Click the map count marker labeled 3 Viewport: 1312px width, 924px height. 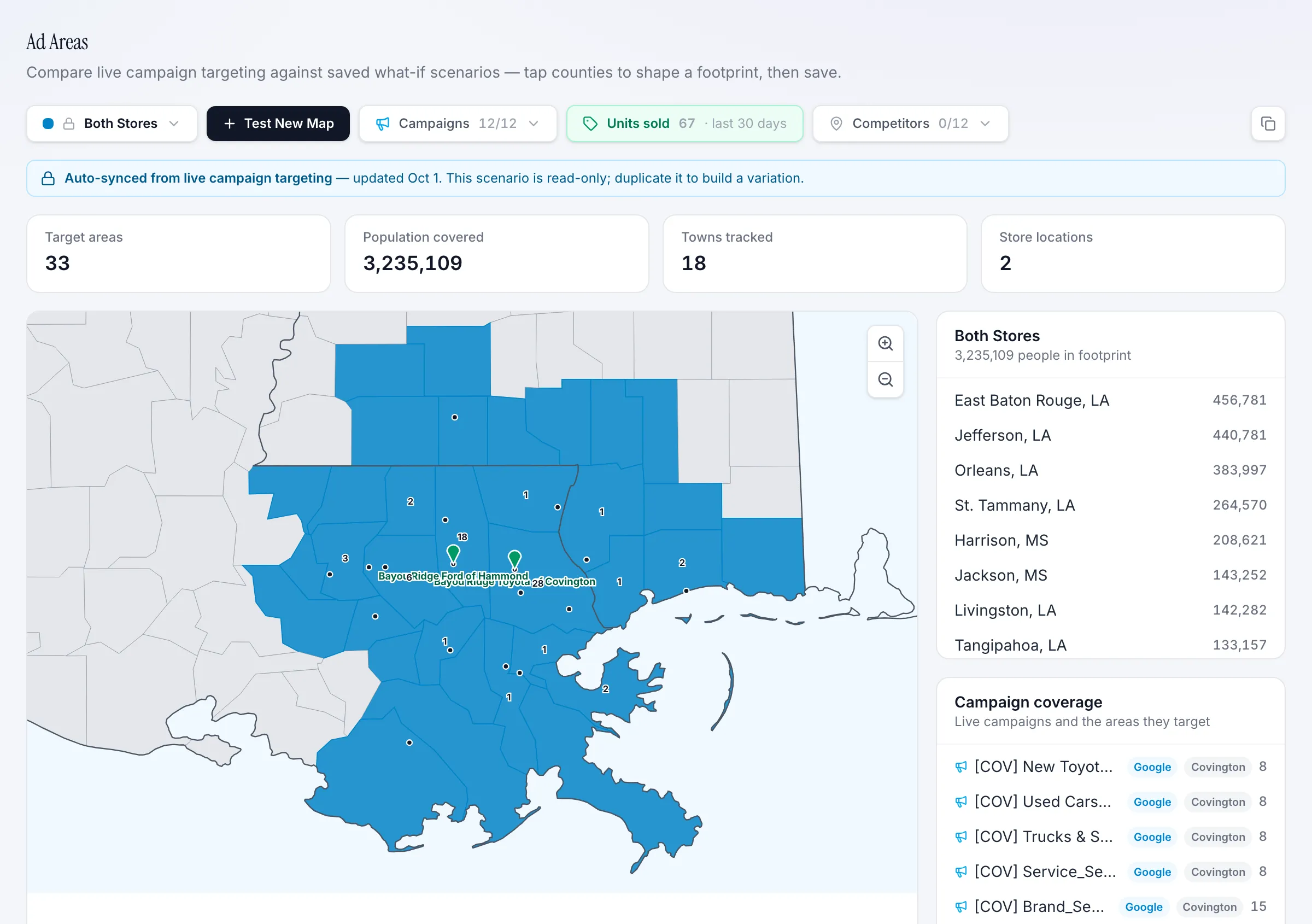(345, 558)
